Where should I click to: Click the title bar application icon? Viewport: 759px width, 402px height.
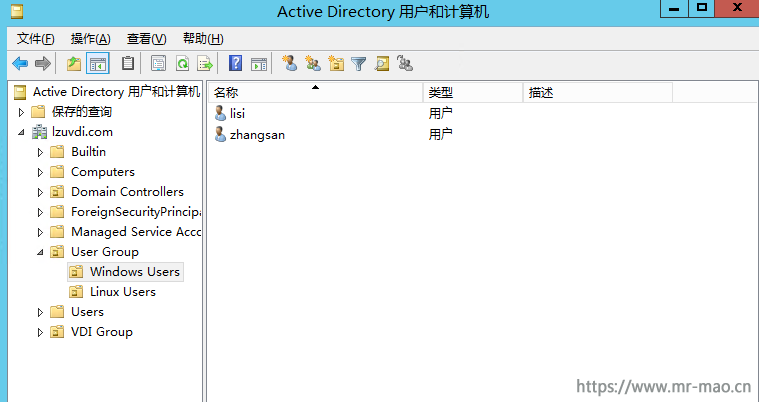pyautogui.click(x=16, y=11)
